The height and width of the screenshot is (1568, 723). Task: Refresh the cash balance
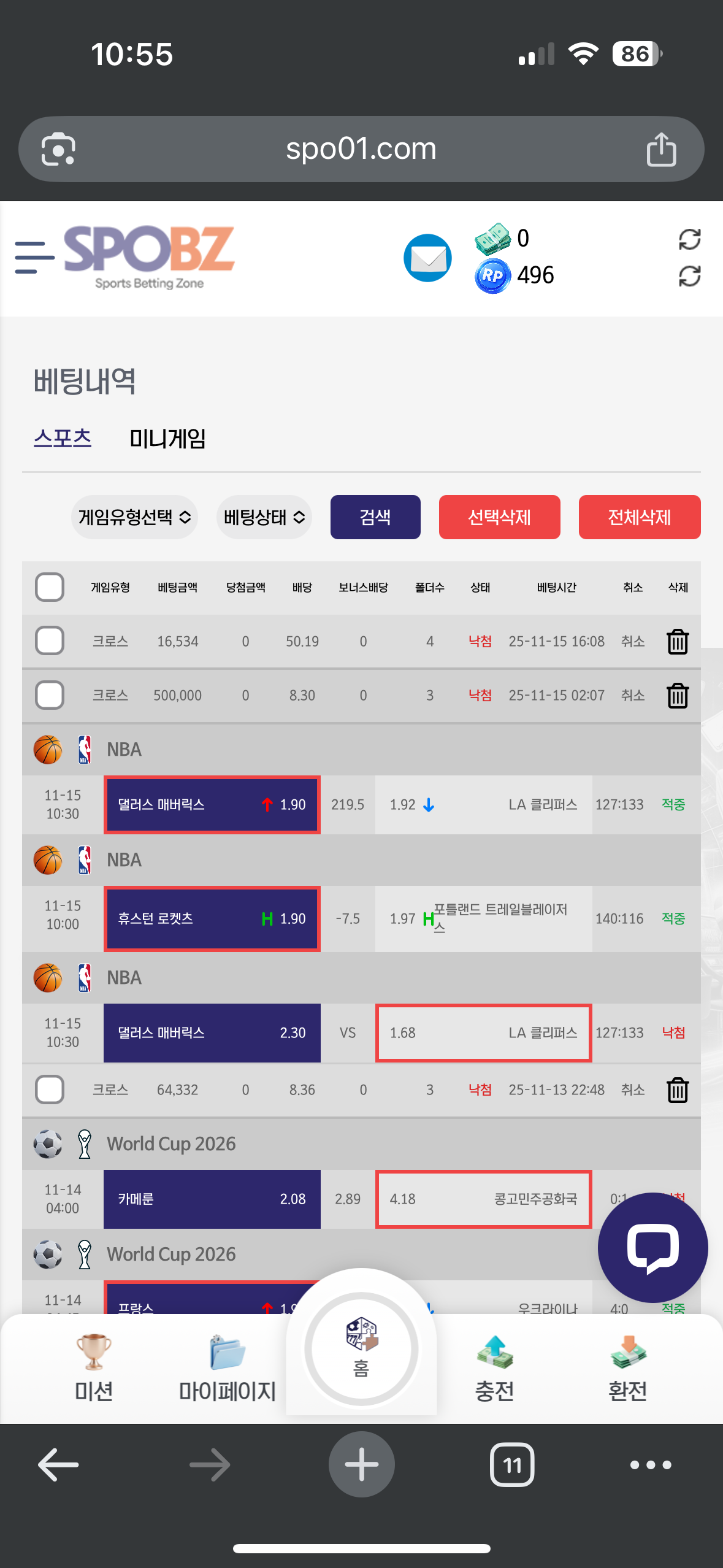click(x=689, y=239)
